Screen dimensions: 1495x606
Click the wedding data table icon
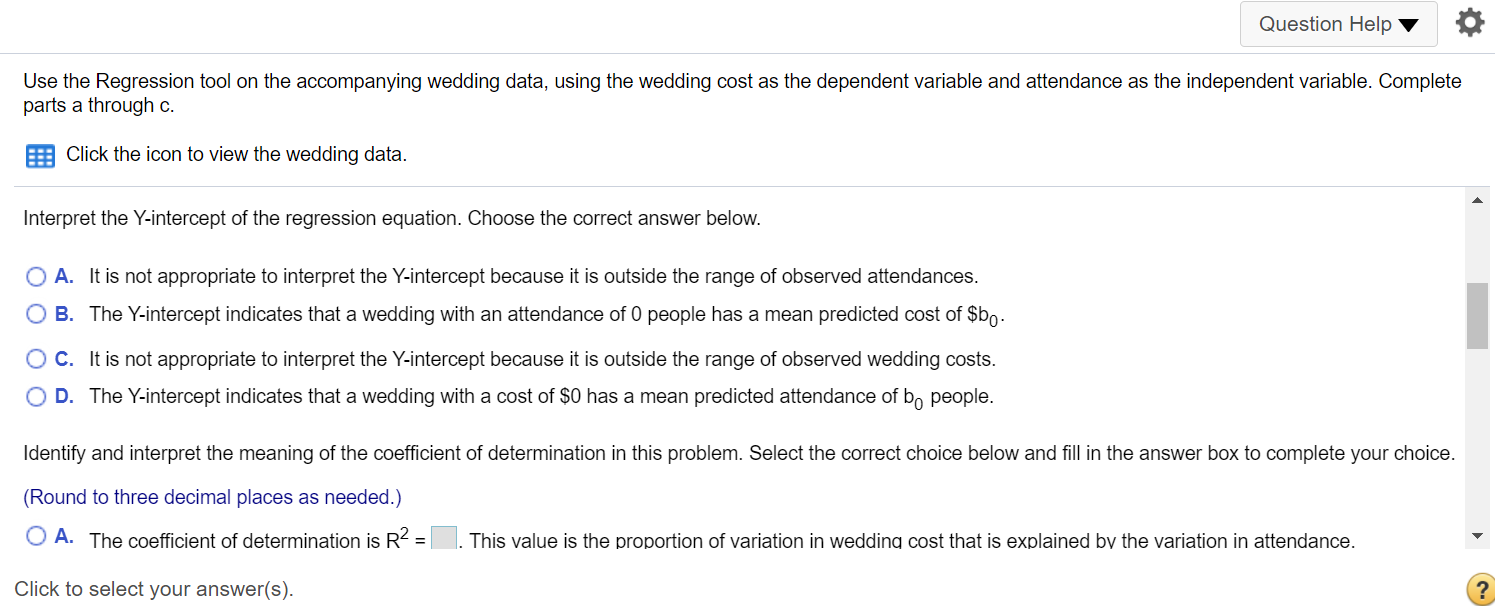coord(39,156)
